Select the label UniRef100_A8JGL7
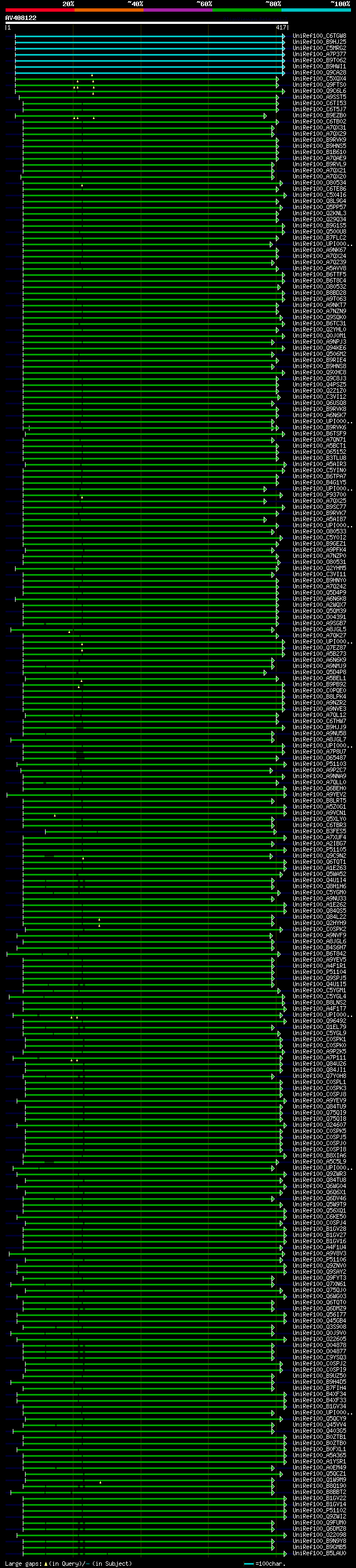 pos(319,740)
